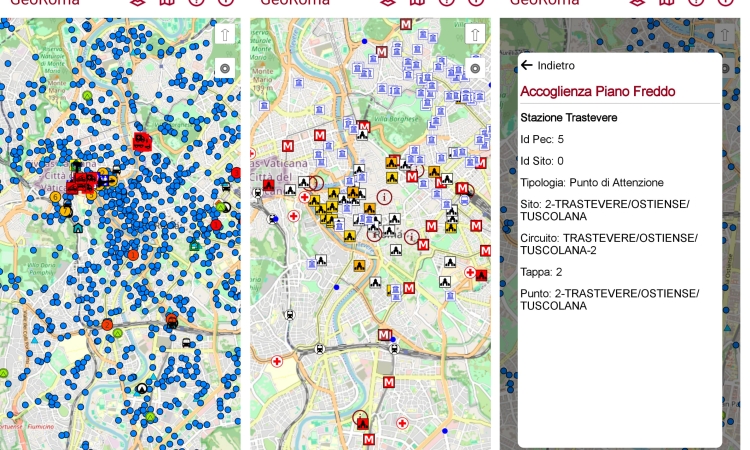Screen dimensions: 750x450
Task: Select the green house marker on the blue-dot map
Action: (194, 246)
